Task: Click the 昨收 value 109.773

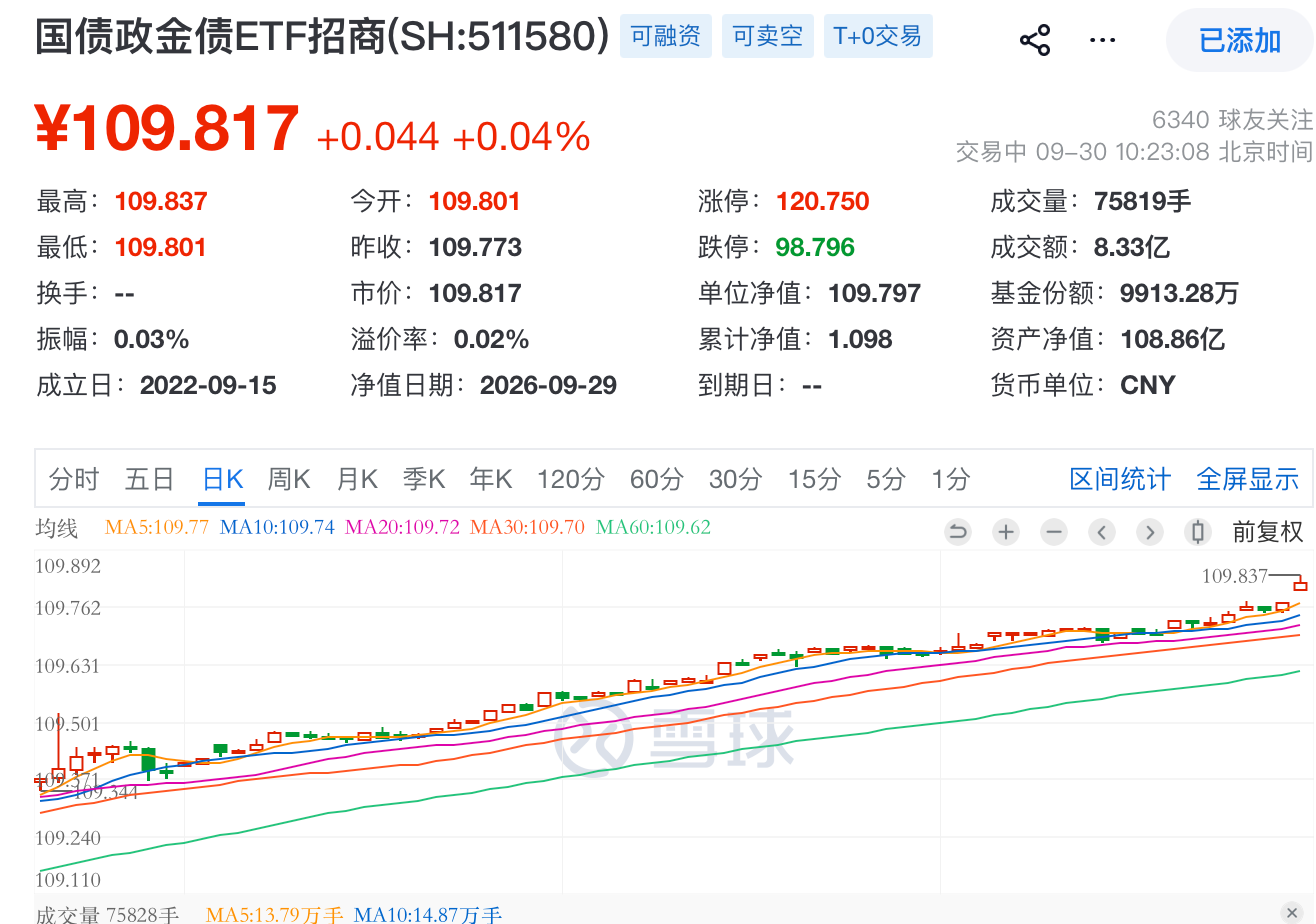Action: tap(475, 247)
